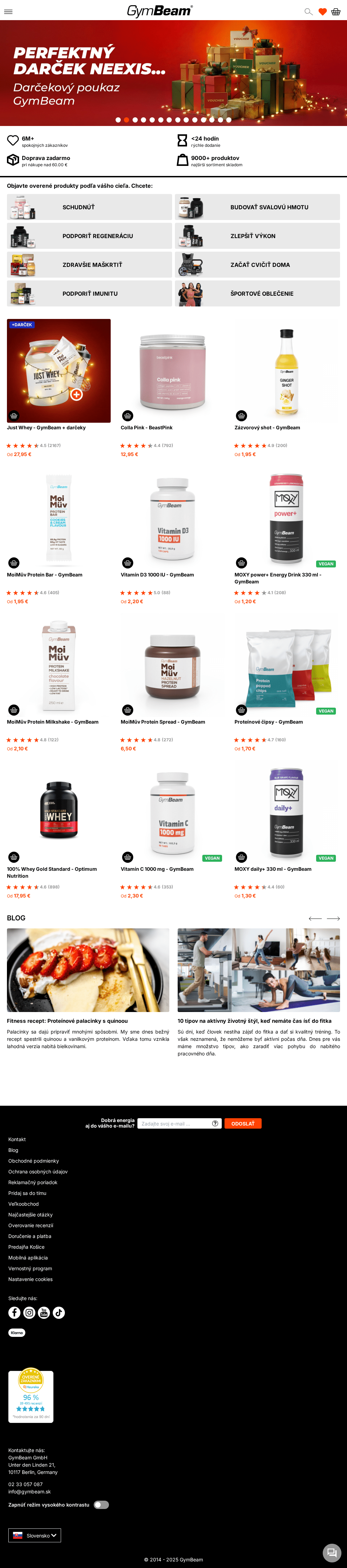Open the wishlist heart icon
This screenshot has height=1568, width=347.
tap(323, 11)
